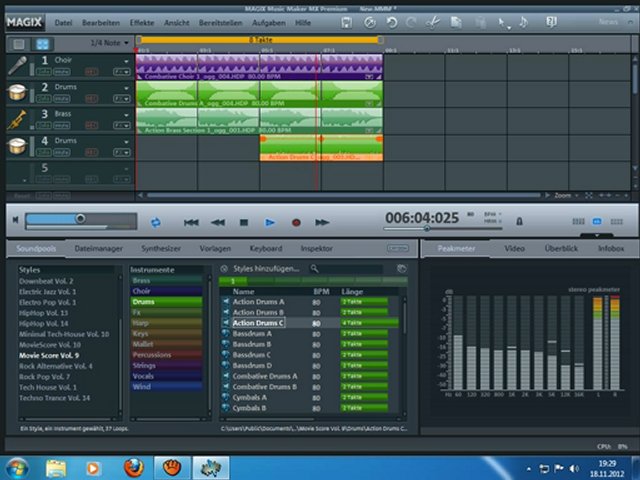Open the Effekte menu
Screen dimensions: 640x480
pos(142,21)
